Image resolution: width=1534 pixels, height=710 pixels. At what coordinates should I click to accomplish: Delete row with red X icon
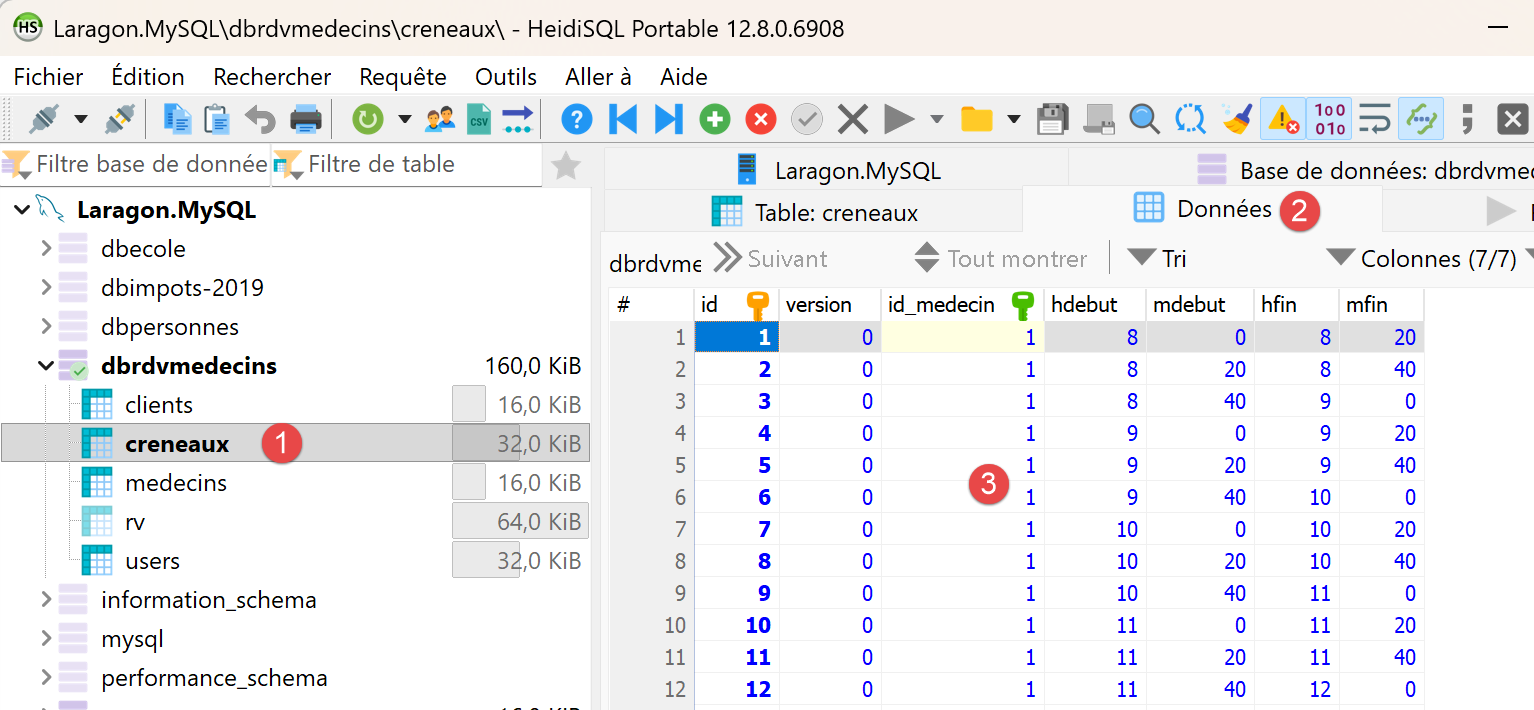coord(761,120)
